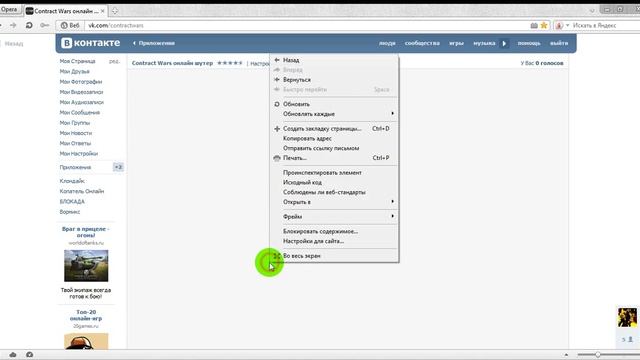Choose Проинспектировать элемент menu item
640x360 pixels.
point(334,173)
